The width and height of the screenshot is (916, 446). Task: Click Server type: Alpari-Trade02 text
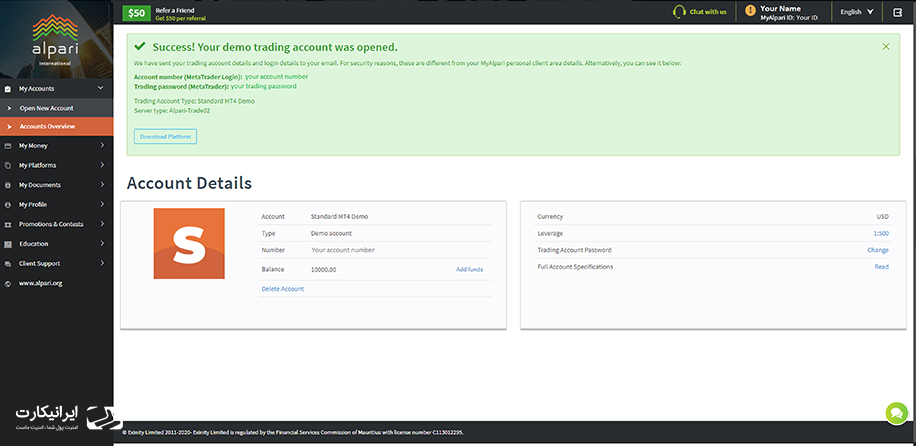(172, 110)
